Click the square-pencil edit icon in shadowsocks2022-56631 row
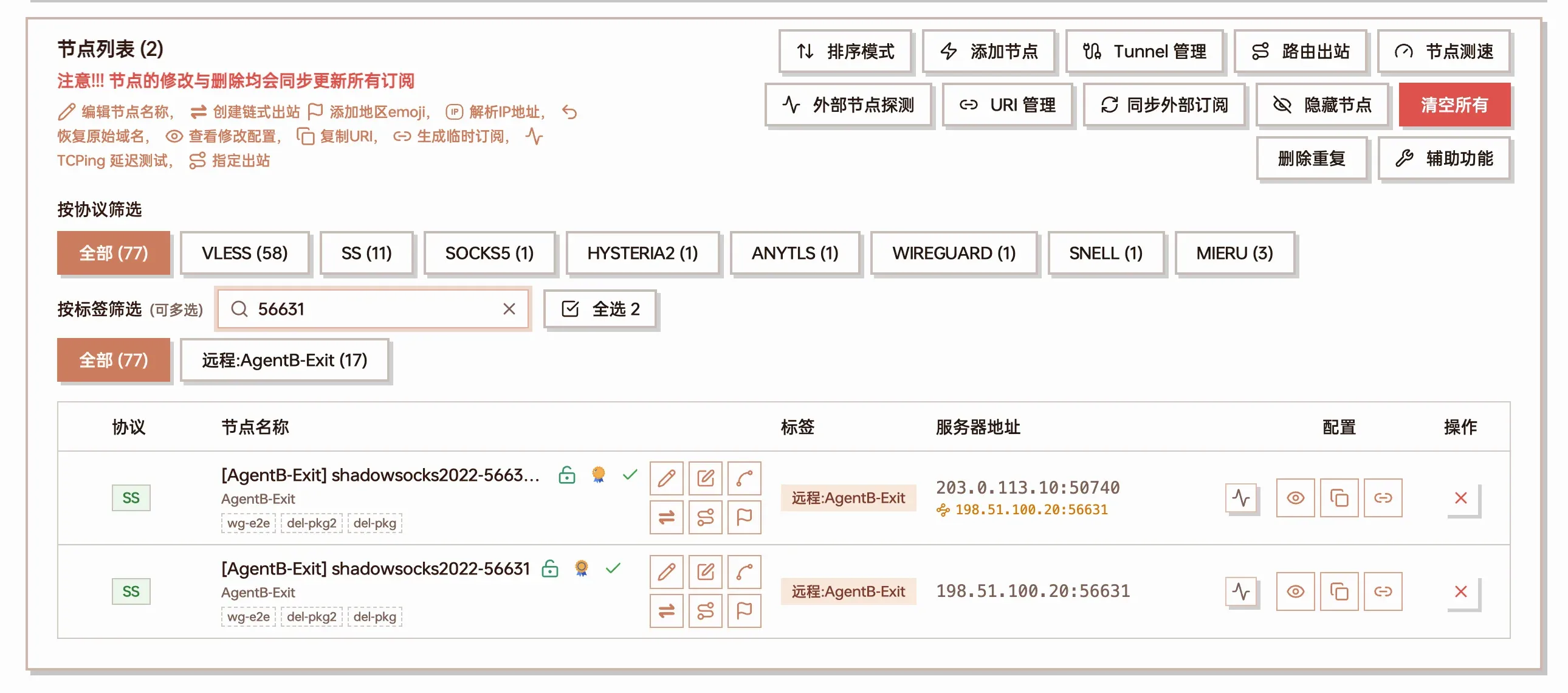 (705, 572)
